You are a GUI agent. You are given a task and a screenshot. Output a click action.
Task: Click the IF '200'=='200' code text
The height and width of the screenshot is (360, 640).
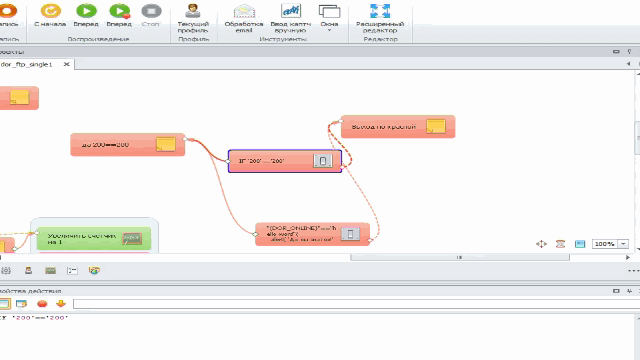(33, 318)
